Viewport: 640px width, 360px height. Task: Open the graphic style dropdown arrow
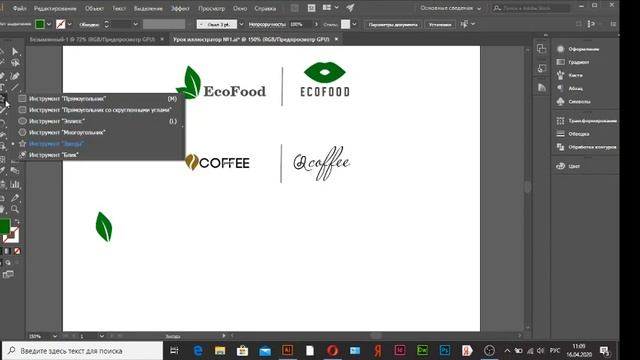click(x=354, y=24)
